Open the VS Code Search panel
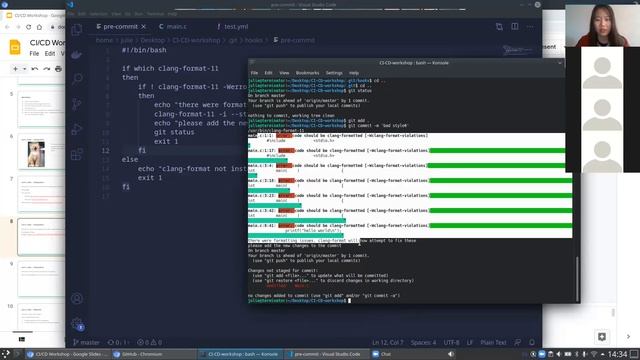 click(x=77, y=79)
